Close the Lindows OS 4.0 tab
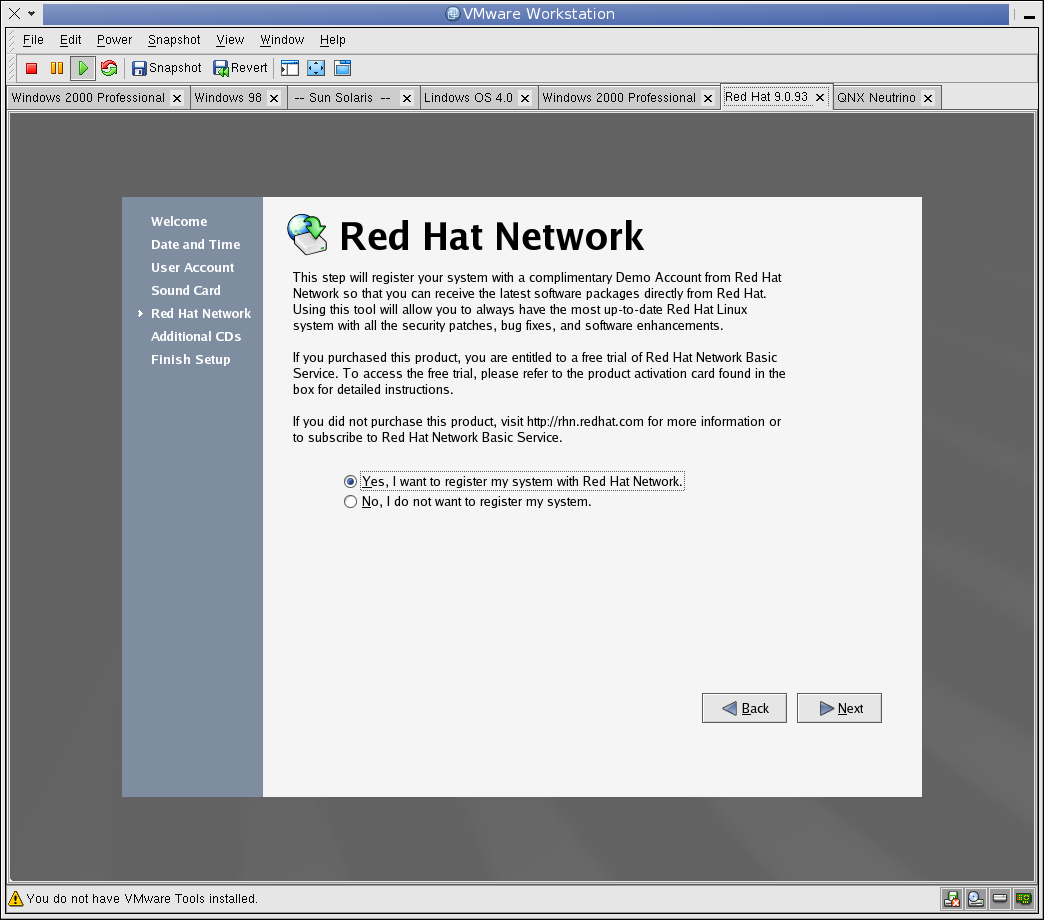1044x920 pixels. (525, 99)
